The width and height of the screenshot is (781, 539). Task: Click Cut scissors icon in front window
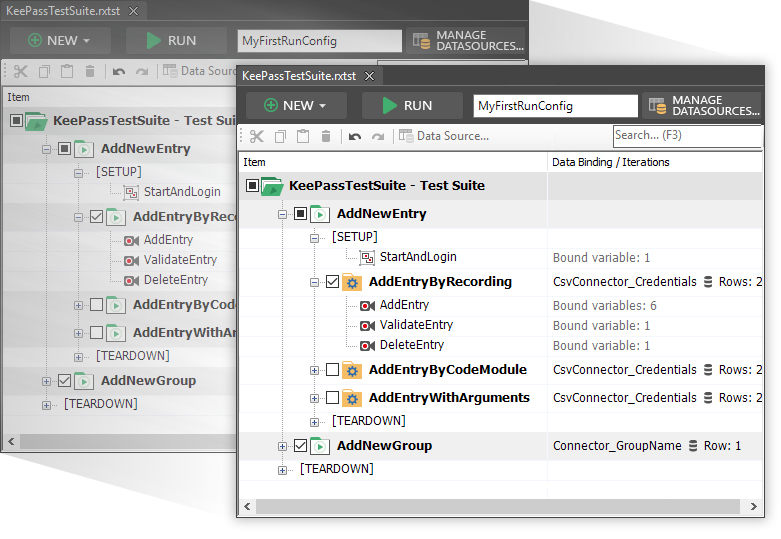pyautogui.click(x=257, y=136)
